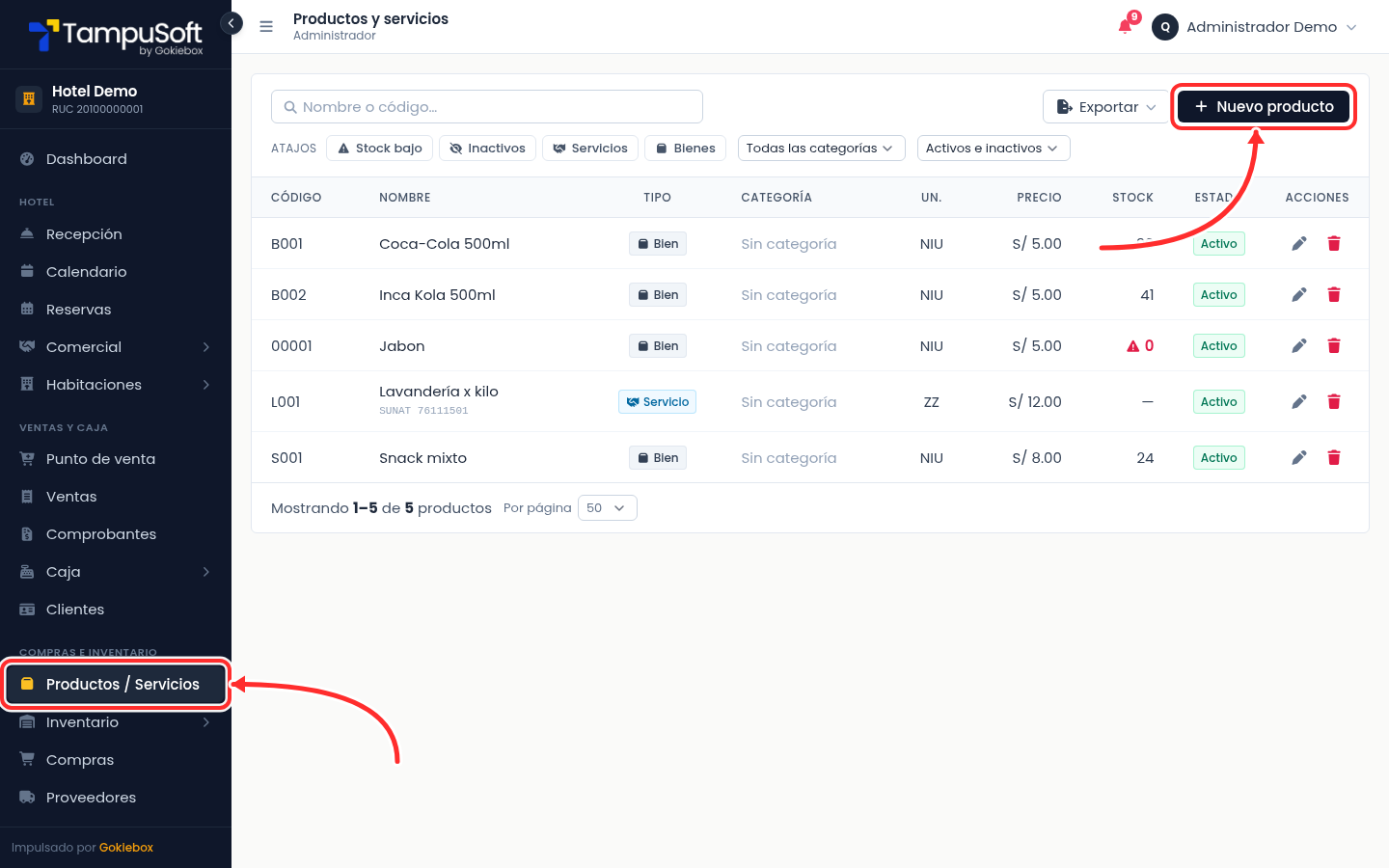Toggle the hamburger menu icon
Viewport: 1389px width, 868px height.
266,27
